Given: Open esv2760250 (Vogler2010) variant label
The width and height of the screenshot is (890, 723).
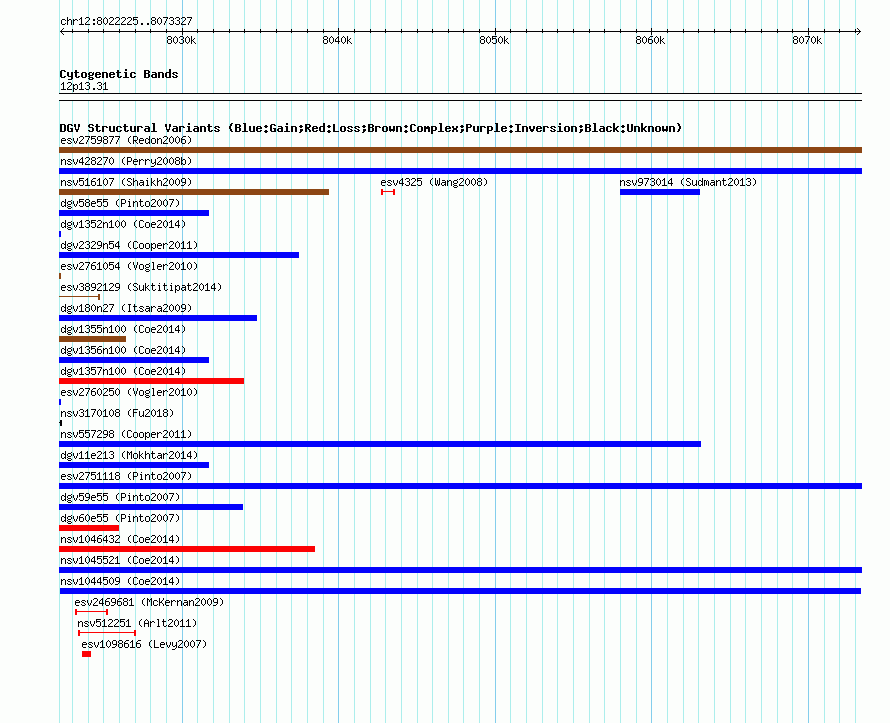Looking at the screenshot, I should coord(129,392).
